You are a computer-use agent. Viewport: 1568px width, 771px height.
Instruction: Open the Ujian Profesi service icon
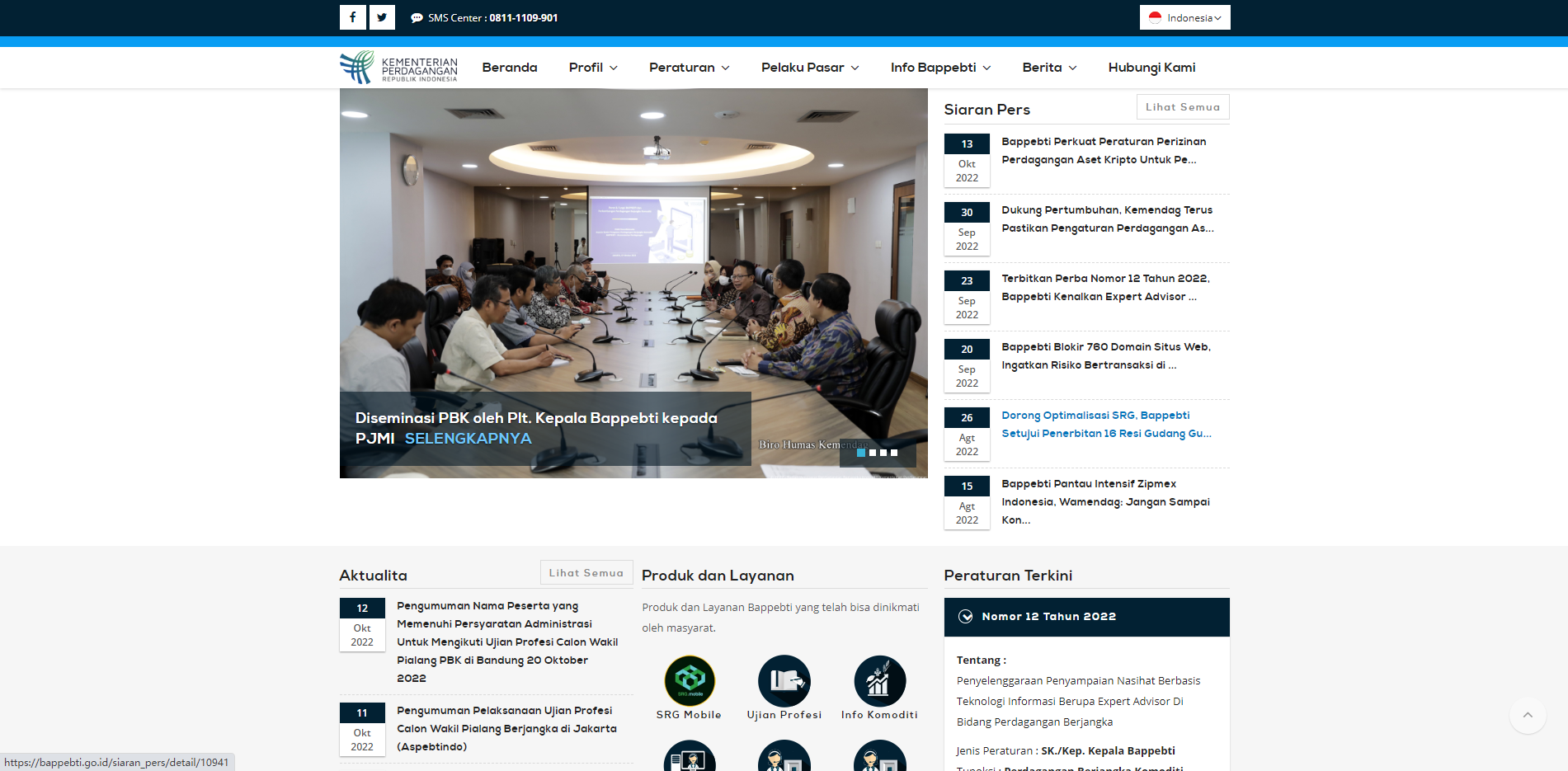pos(784,680)
